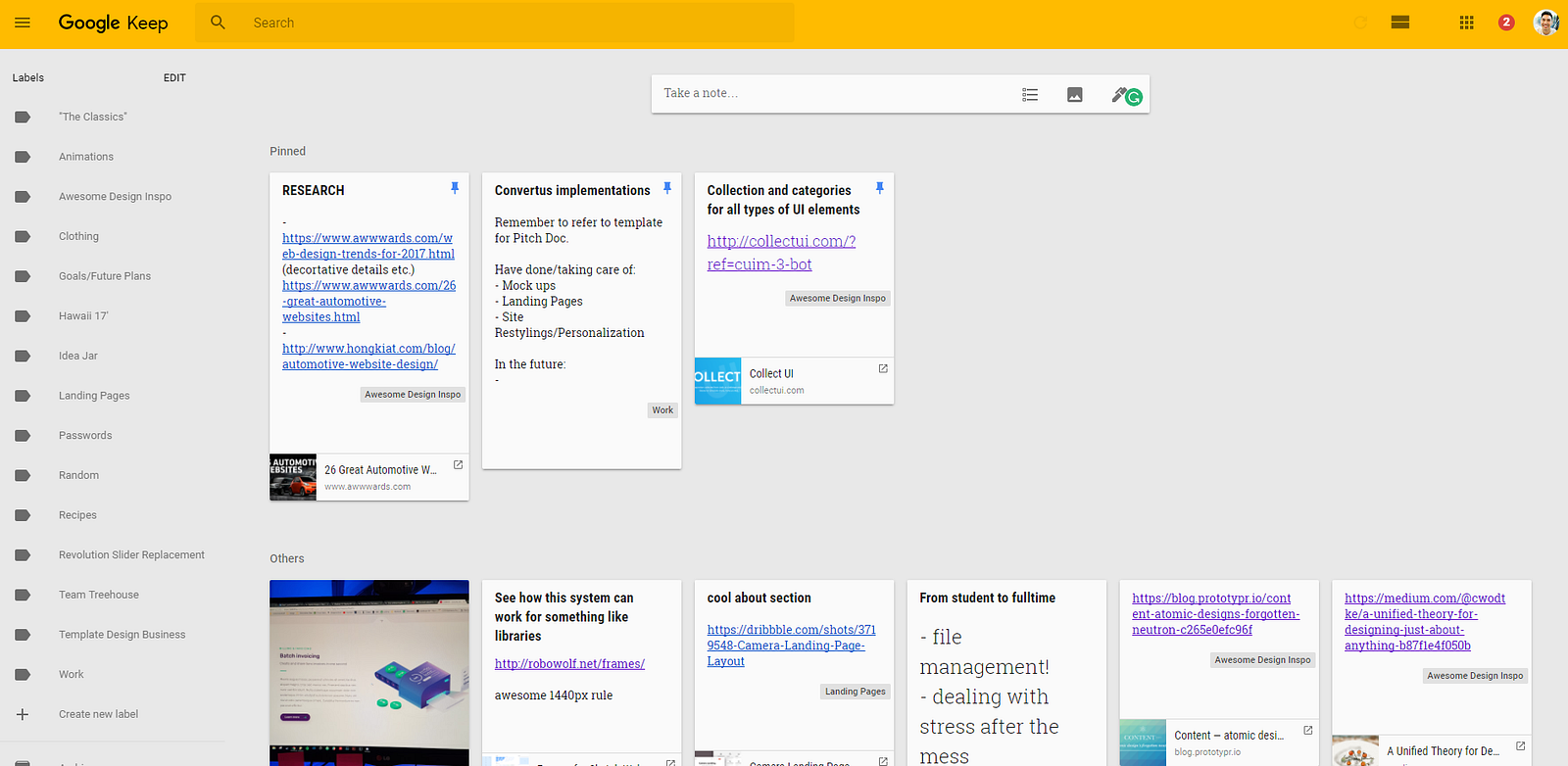This screenshot has width=1568, height=766.
Task: Refresh notes with the refresh icon
Action: pyautogui.click(x=1360, y=23)
